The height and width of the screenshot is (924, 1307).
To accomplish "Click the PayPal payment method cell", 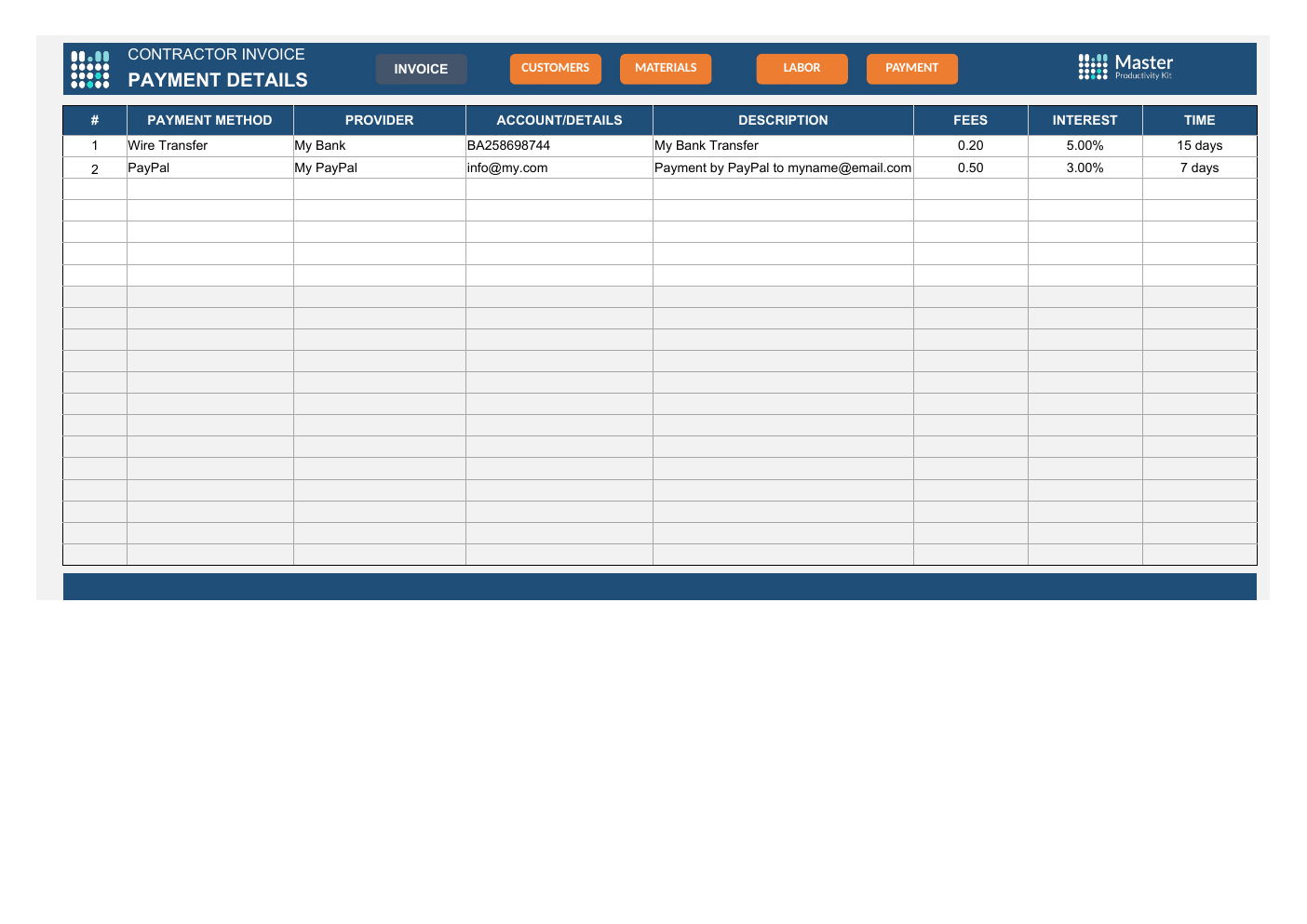I will [209, 167].
